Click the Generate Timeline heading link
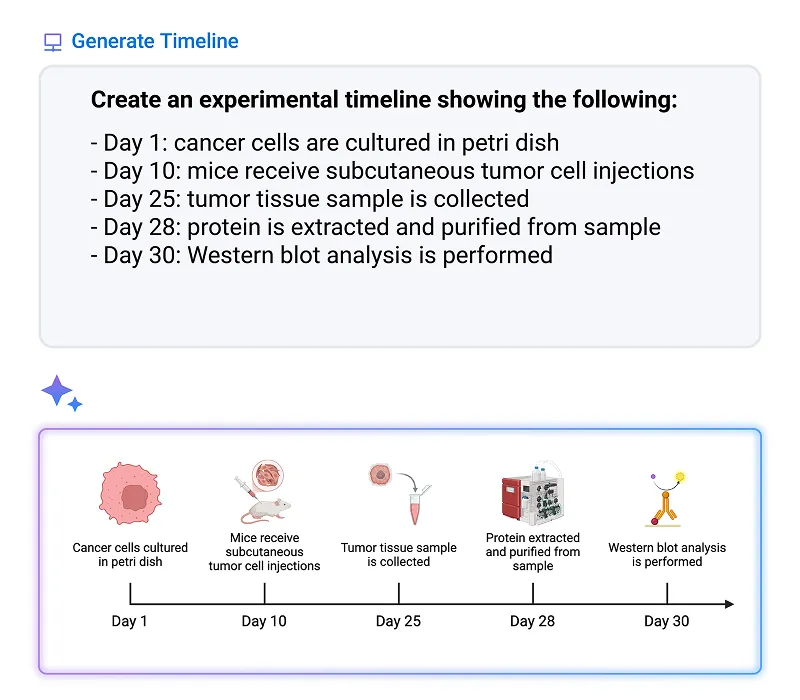This screenshot has height=700, width=800. [155, 41]
